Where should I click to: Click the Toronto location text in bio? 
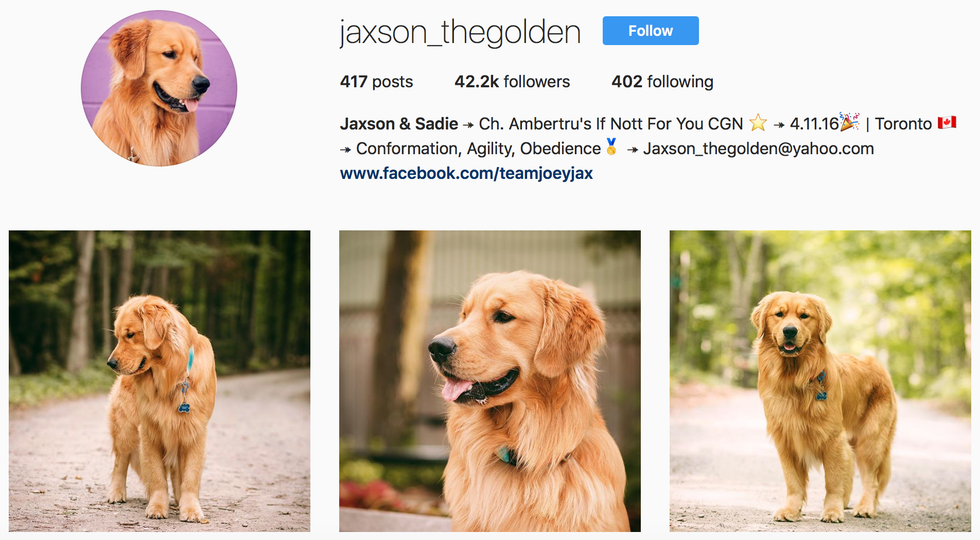click(x=903, y=124)
